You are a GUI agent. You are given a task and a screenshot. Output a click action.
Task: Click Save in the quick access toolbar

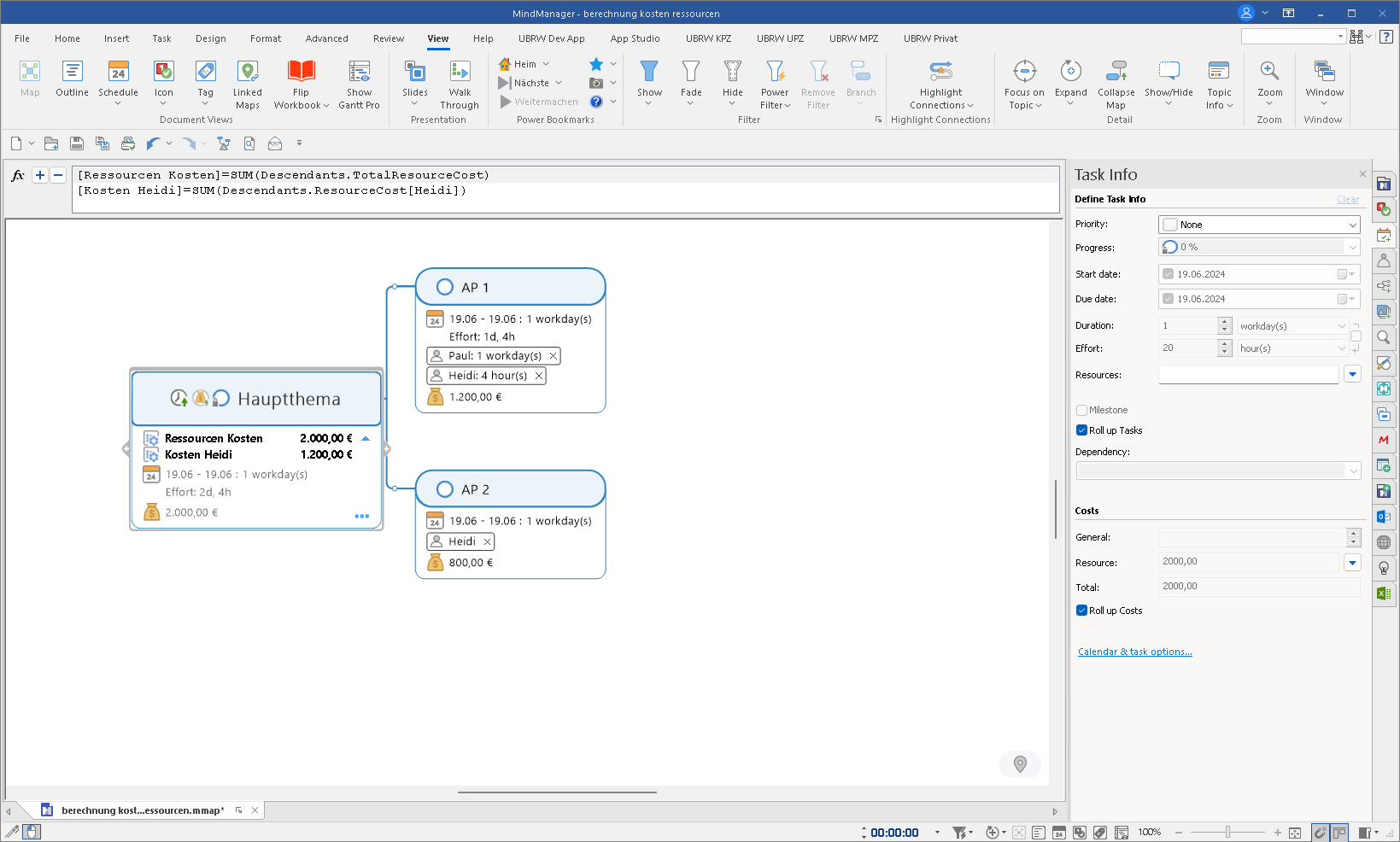click(77, 143)
